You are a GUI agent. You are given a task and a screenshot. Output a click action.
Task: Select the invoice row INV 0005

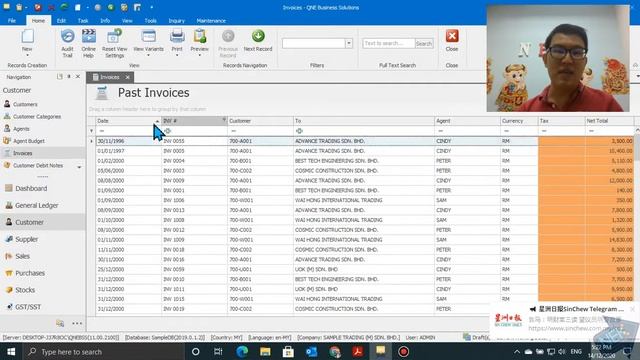[x=365, y=151]
